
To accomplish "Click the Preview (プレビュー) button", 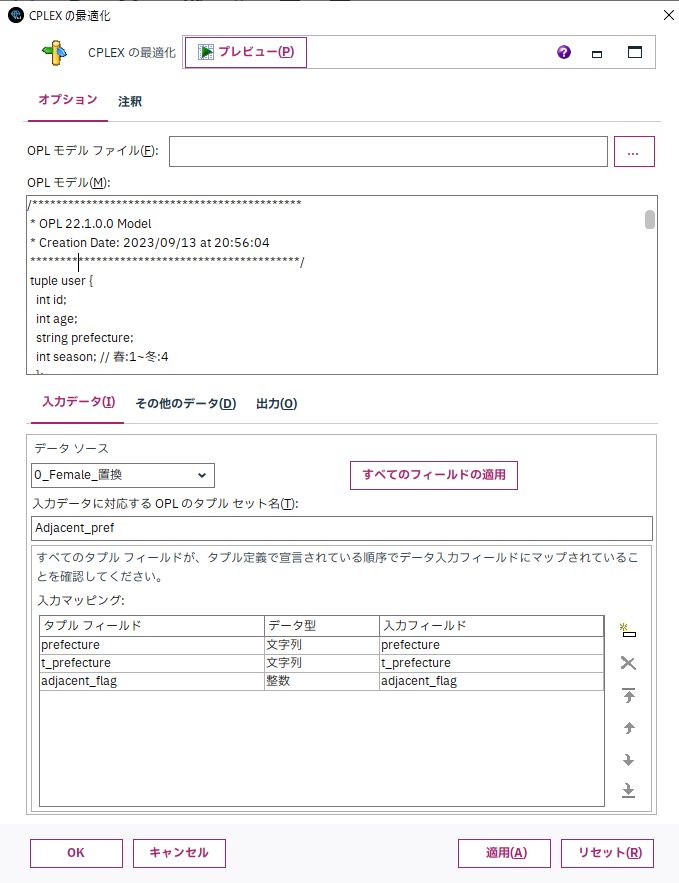I will [x=245, y=52].
